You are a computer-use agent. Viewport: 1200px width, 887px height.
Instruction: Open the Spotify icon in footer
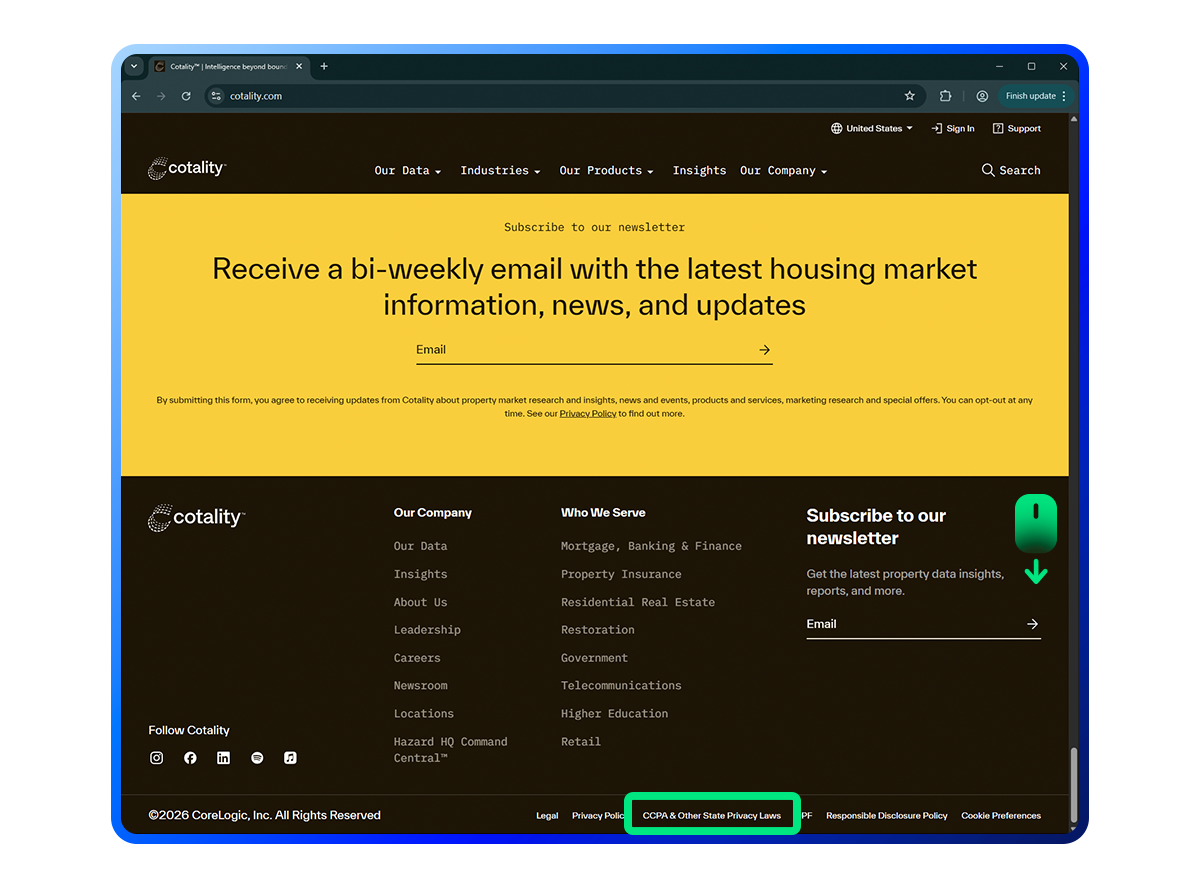point(257,758)
